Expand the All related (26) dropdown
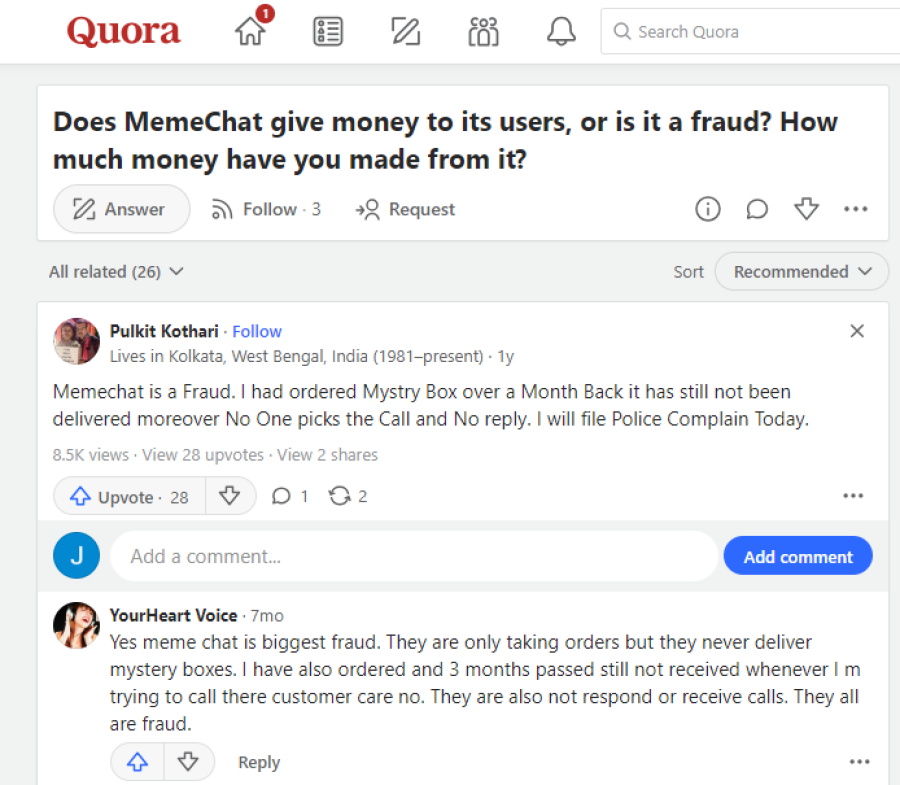This screenshot has width=900, height=785. coord(116,271)
